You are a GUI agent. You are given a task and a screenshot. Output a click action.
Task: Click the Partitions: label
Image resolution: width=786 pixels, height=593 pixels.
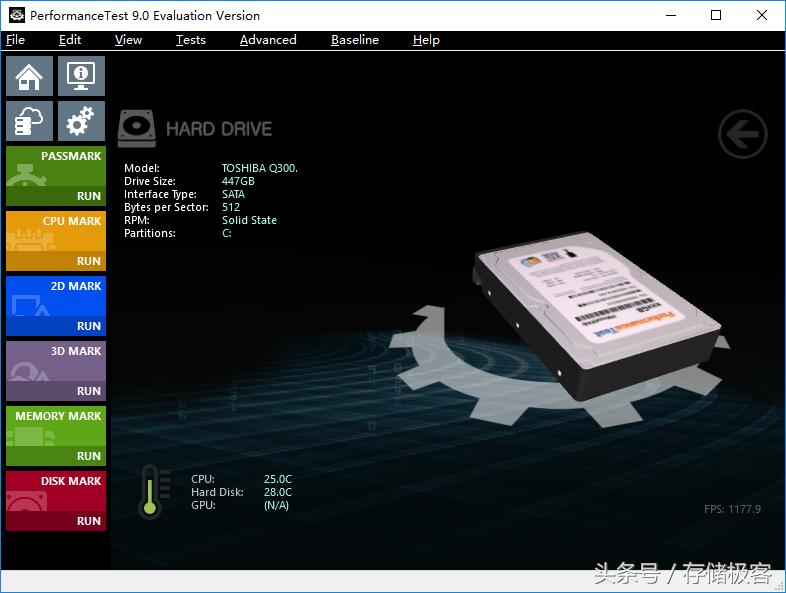(x=150, y=234)
